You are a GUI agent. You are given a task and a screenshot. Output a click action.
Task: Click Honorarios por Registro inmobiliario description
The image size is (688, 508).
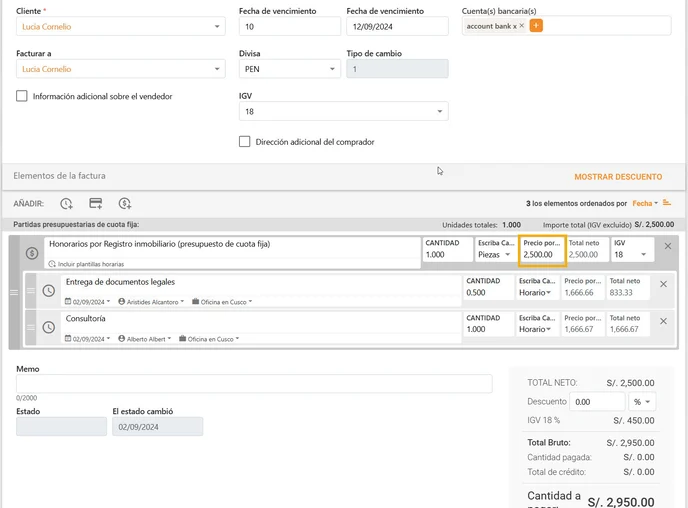232,244
